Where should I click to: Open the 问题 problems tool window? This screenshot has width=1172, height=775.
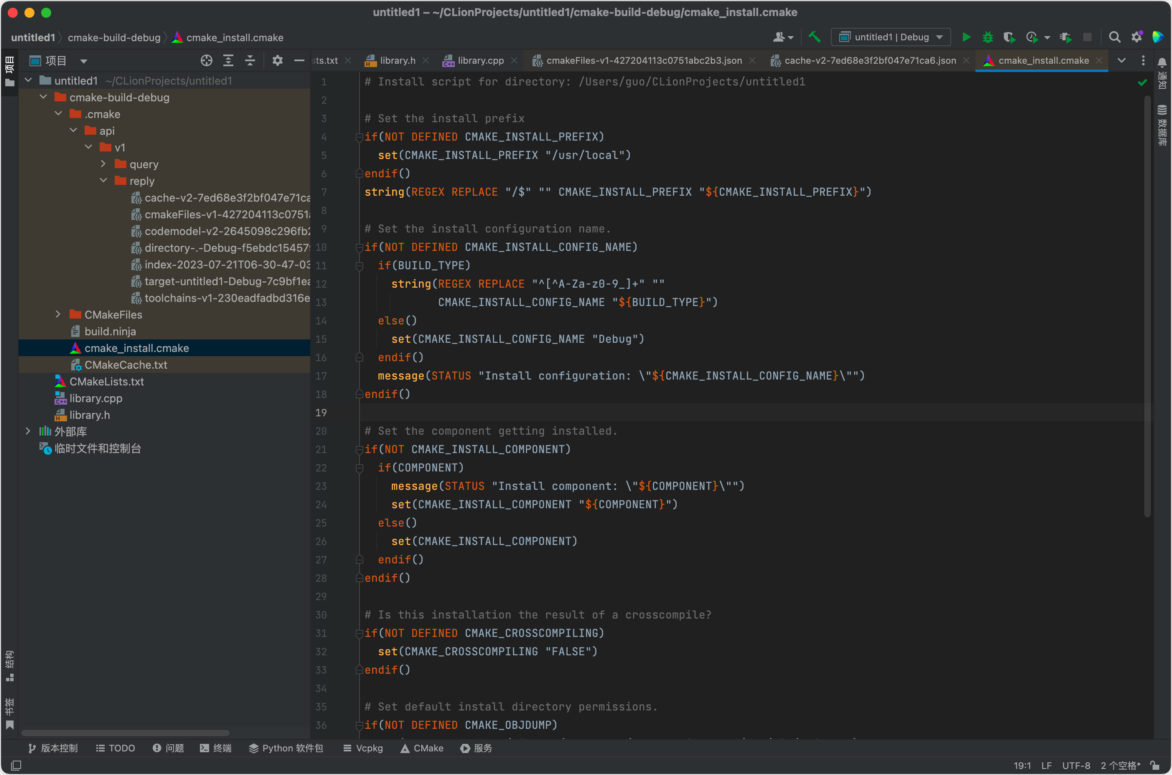(168, 748)
